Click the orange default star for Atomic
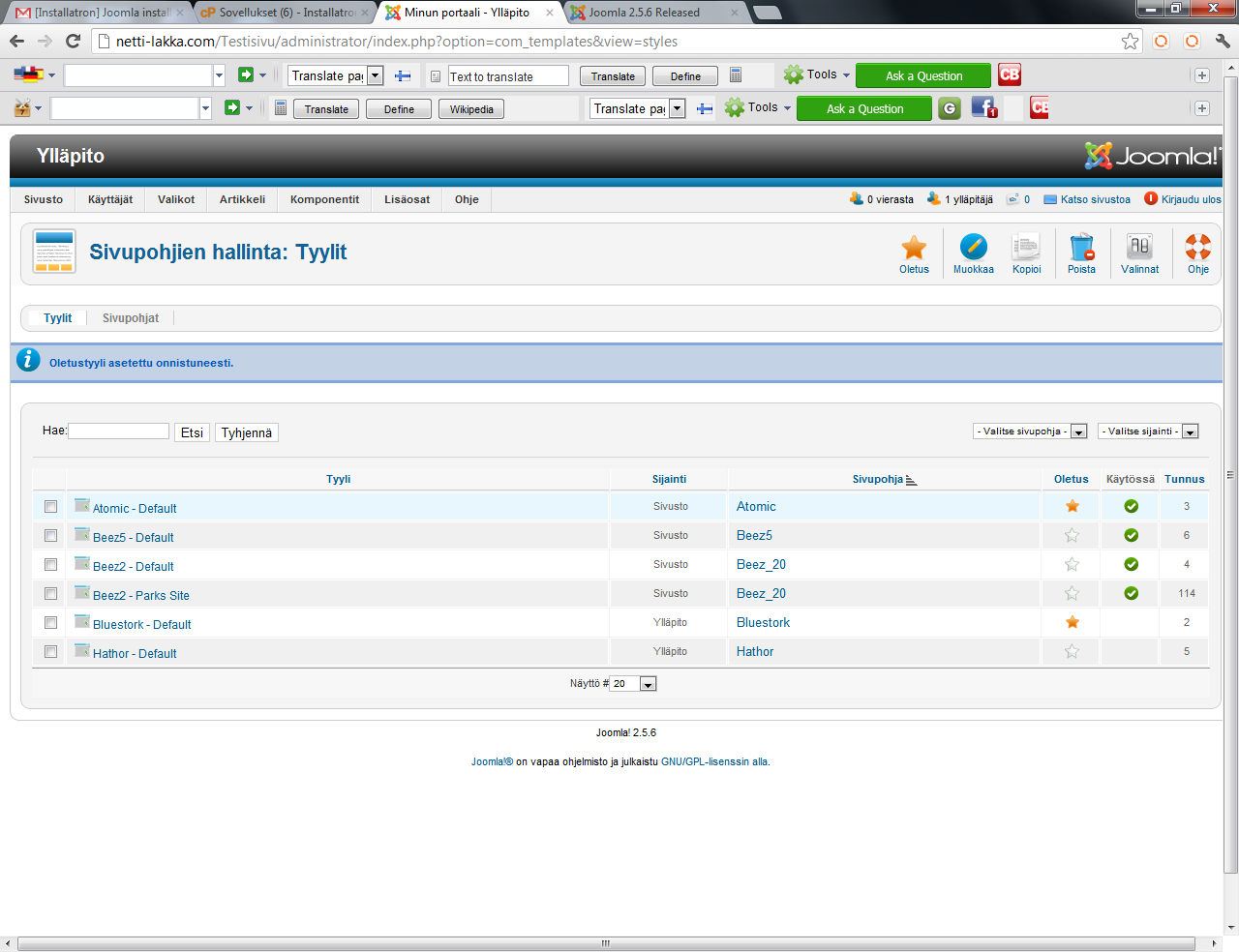This screenshot has width=1239, height=952. click(x=1072, y=506)
